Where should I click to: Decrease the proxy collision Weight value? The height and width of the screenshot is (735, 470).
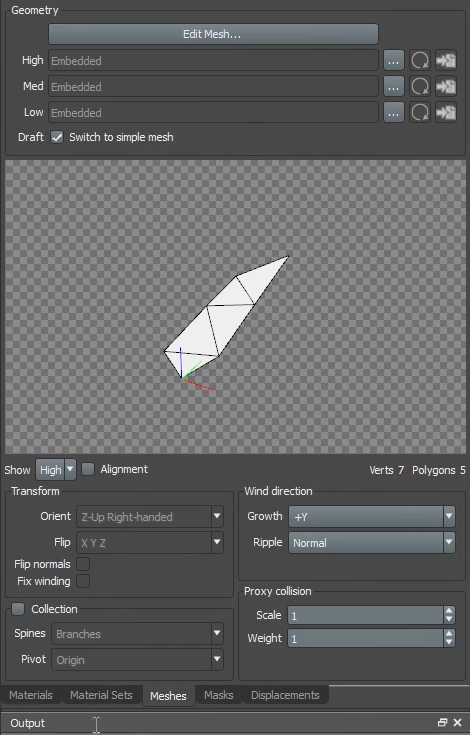click(449, 643)
